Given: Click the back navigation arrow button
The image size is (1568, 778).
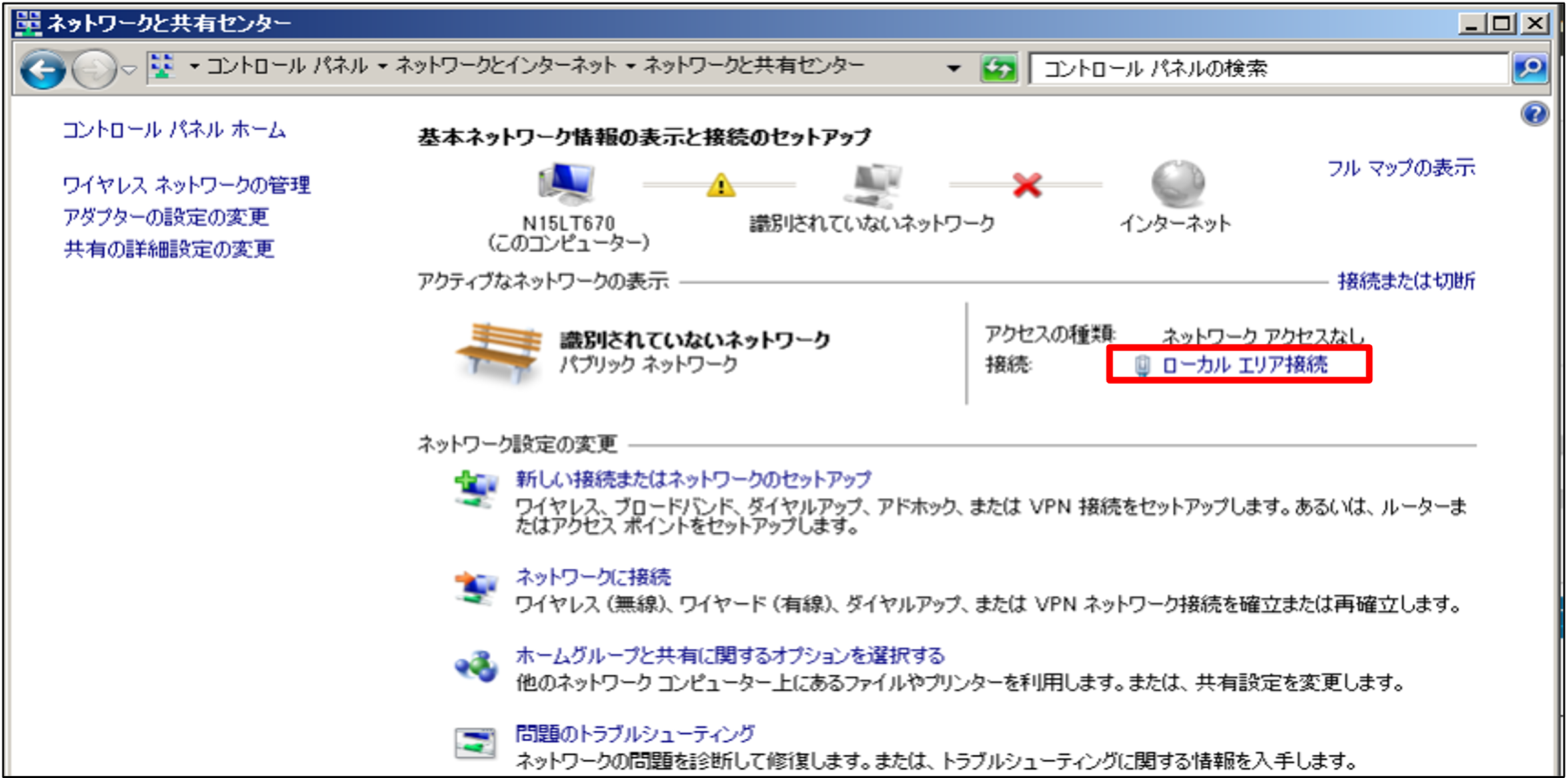Looking at the screenshot, I should (42, 69).
